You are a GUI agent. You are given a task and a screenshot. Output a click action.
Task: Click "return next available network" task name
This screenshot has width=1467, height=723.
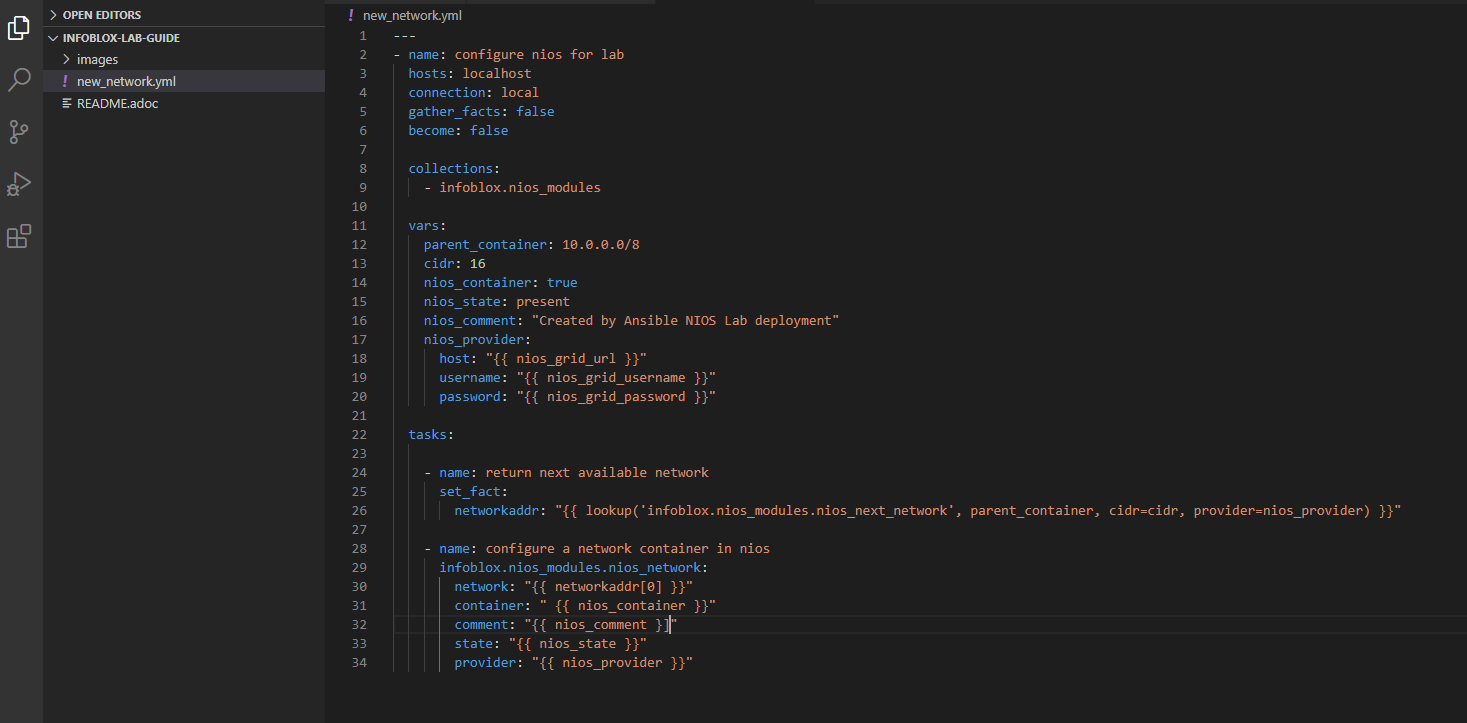tap(597, 472)
